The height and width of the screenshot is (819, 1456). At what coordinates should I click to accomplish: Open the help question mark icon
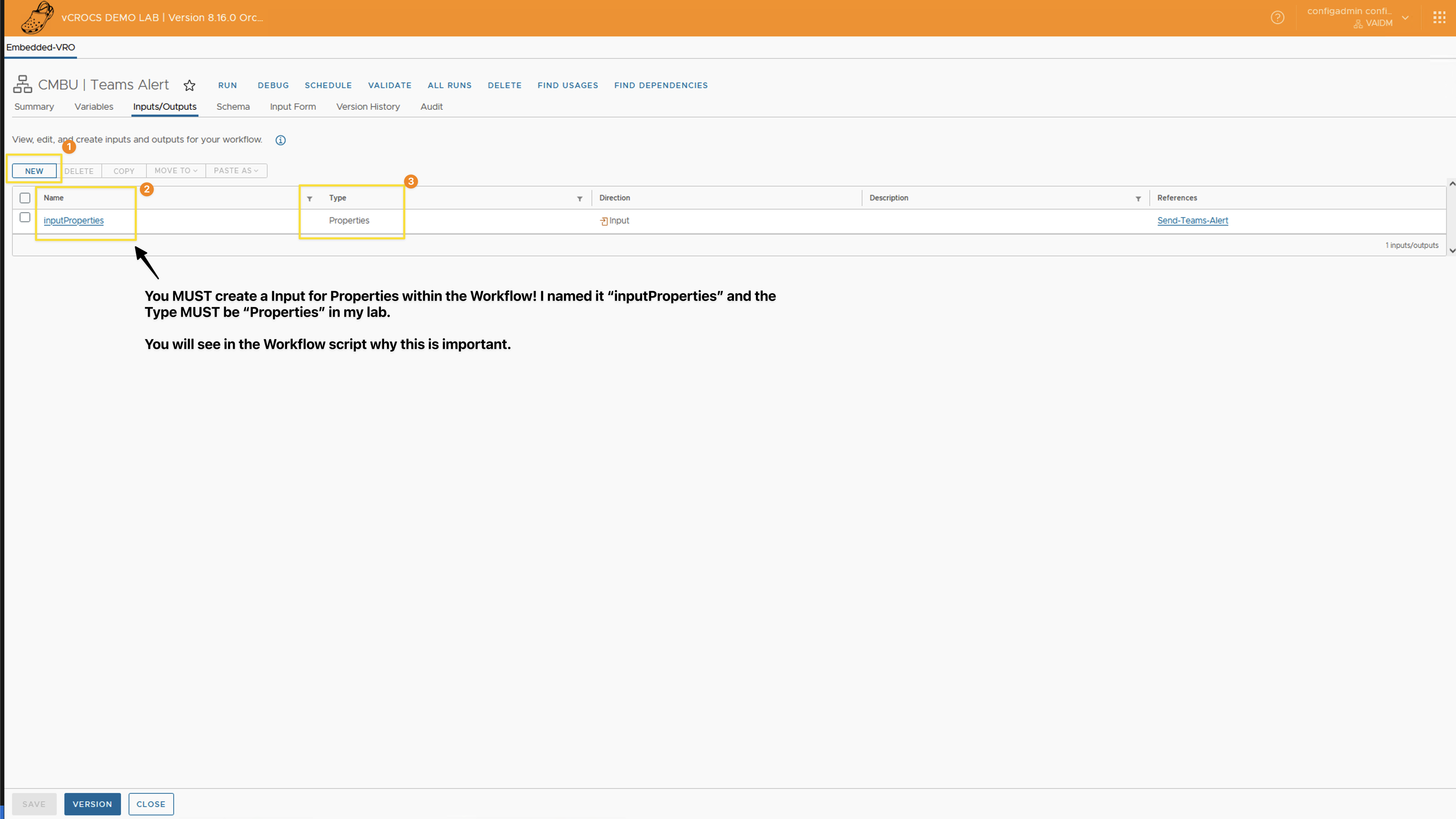[1277, 17]
